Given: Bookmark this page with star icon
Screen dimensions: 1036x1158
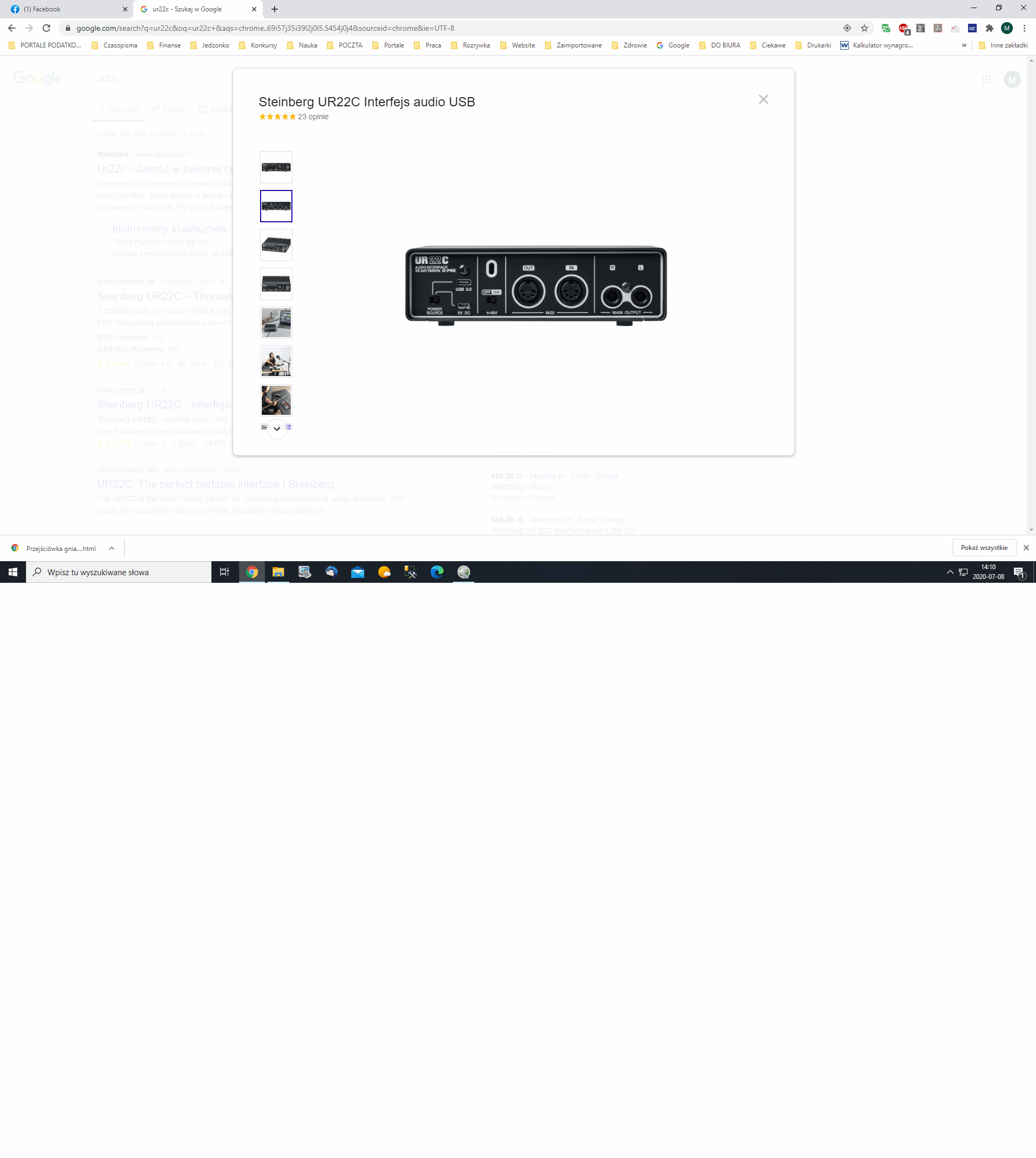Looking at the screenshot, I should tap(864, 28).
